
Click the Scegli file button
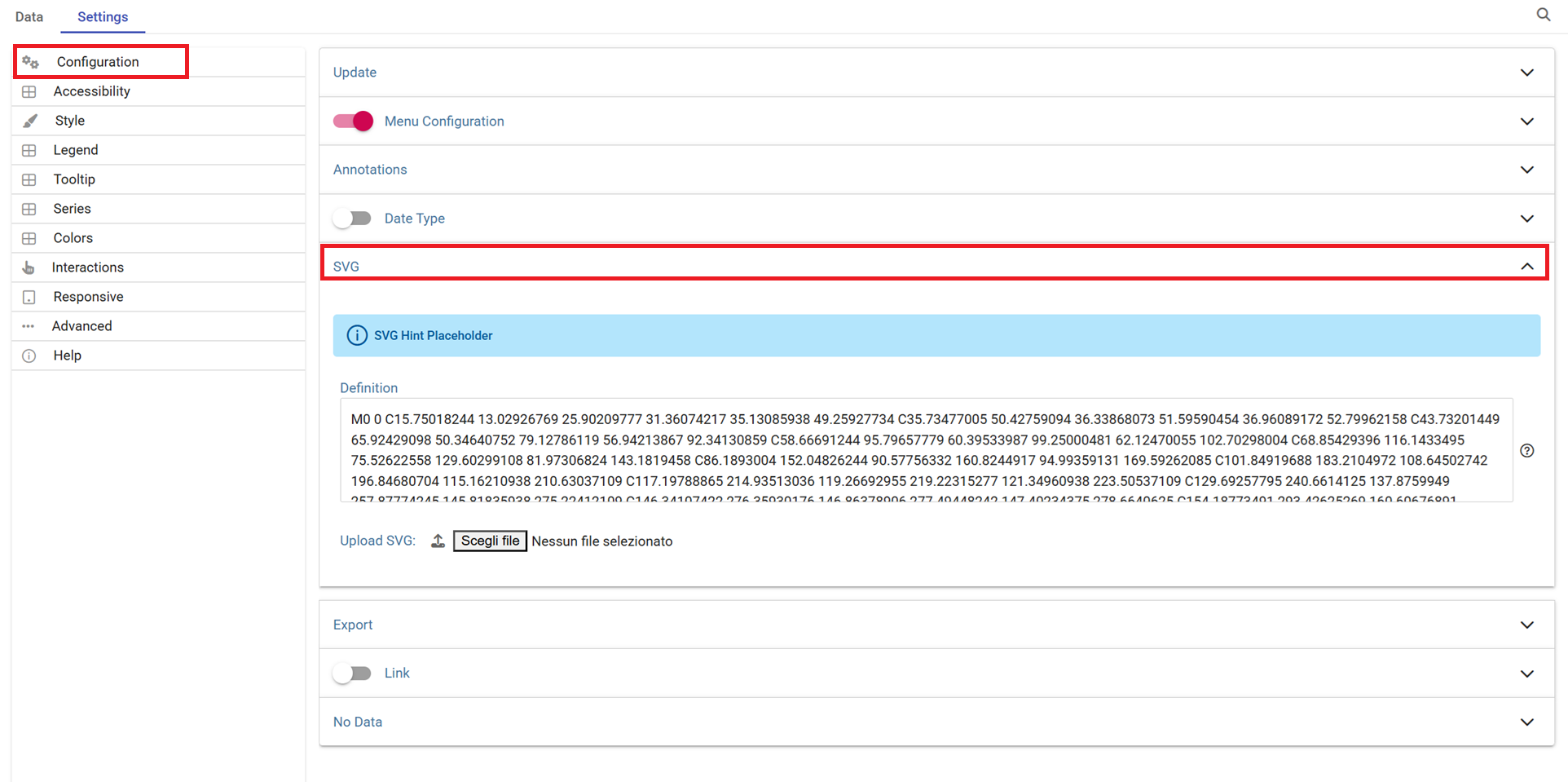(490, 541)
